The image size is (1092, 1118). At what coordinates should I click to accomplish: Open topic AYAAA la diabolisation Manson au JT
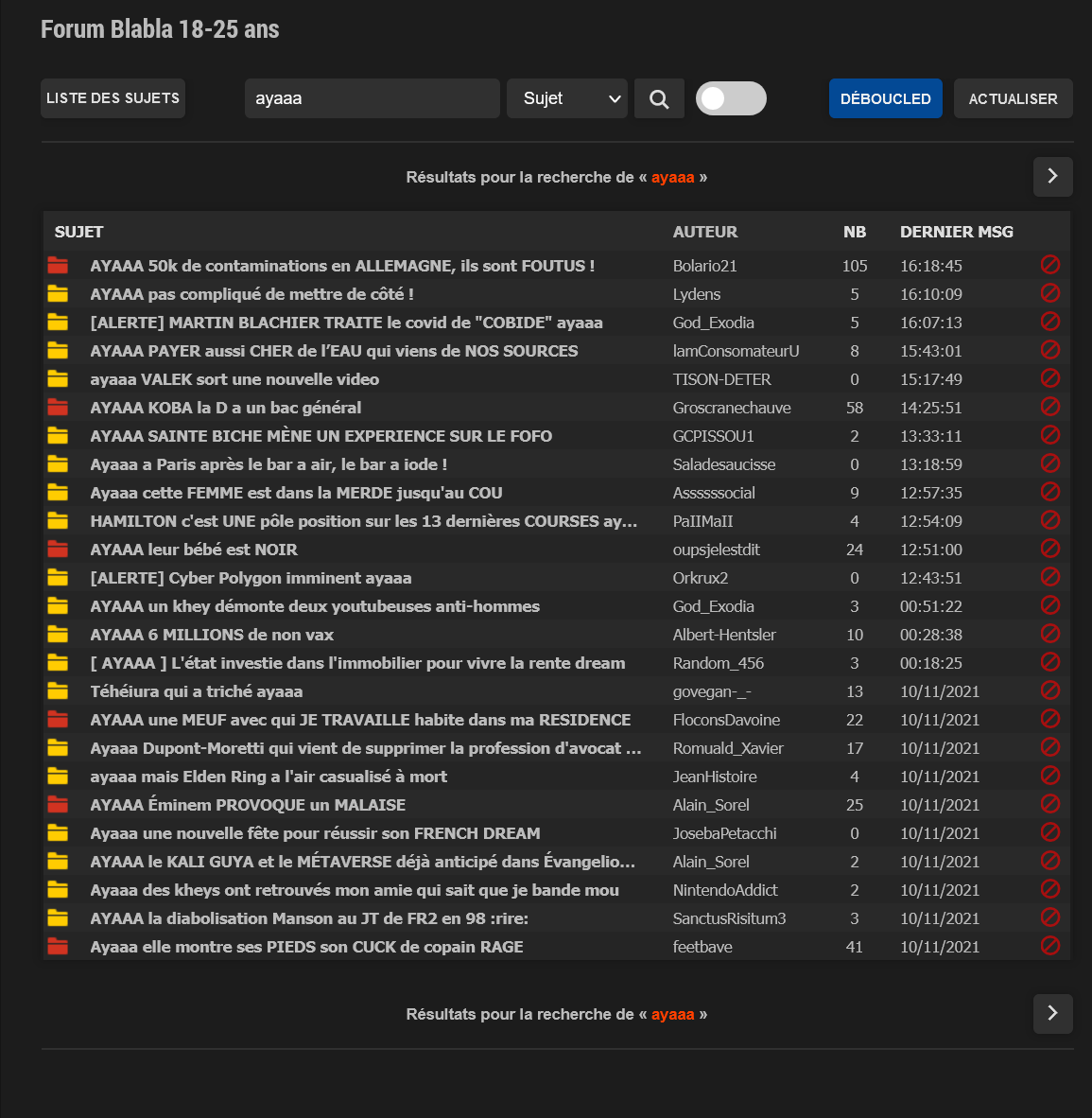pyautogui.click(x=309, y=918)
